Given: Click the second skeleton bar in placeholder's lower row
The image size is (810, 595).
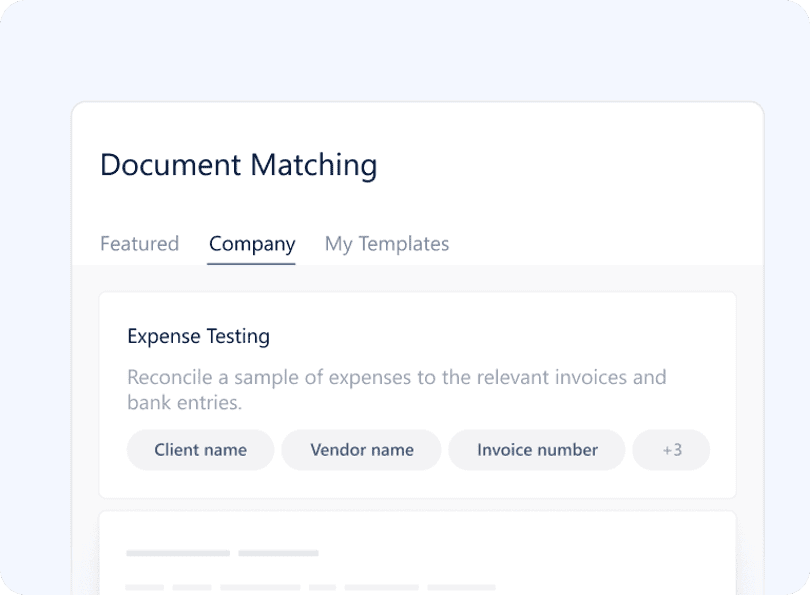Looking at the screenshot, I should 192,587.
